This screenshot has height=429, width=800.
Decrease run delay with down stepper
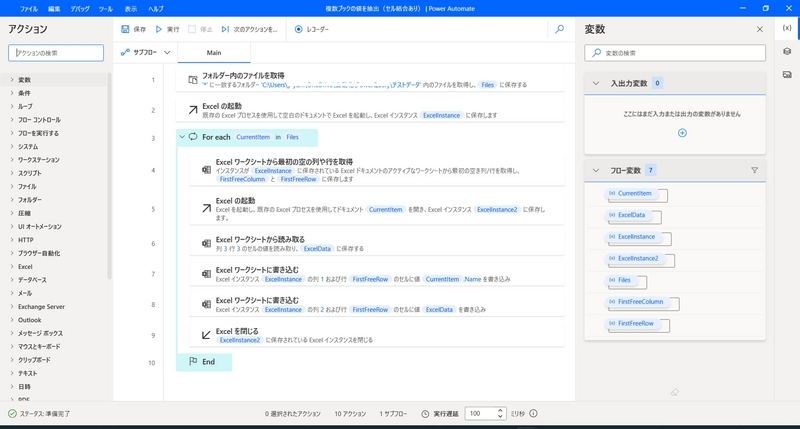click(500, 417)
